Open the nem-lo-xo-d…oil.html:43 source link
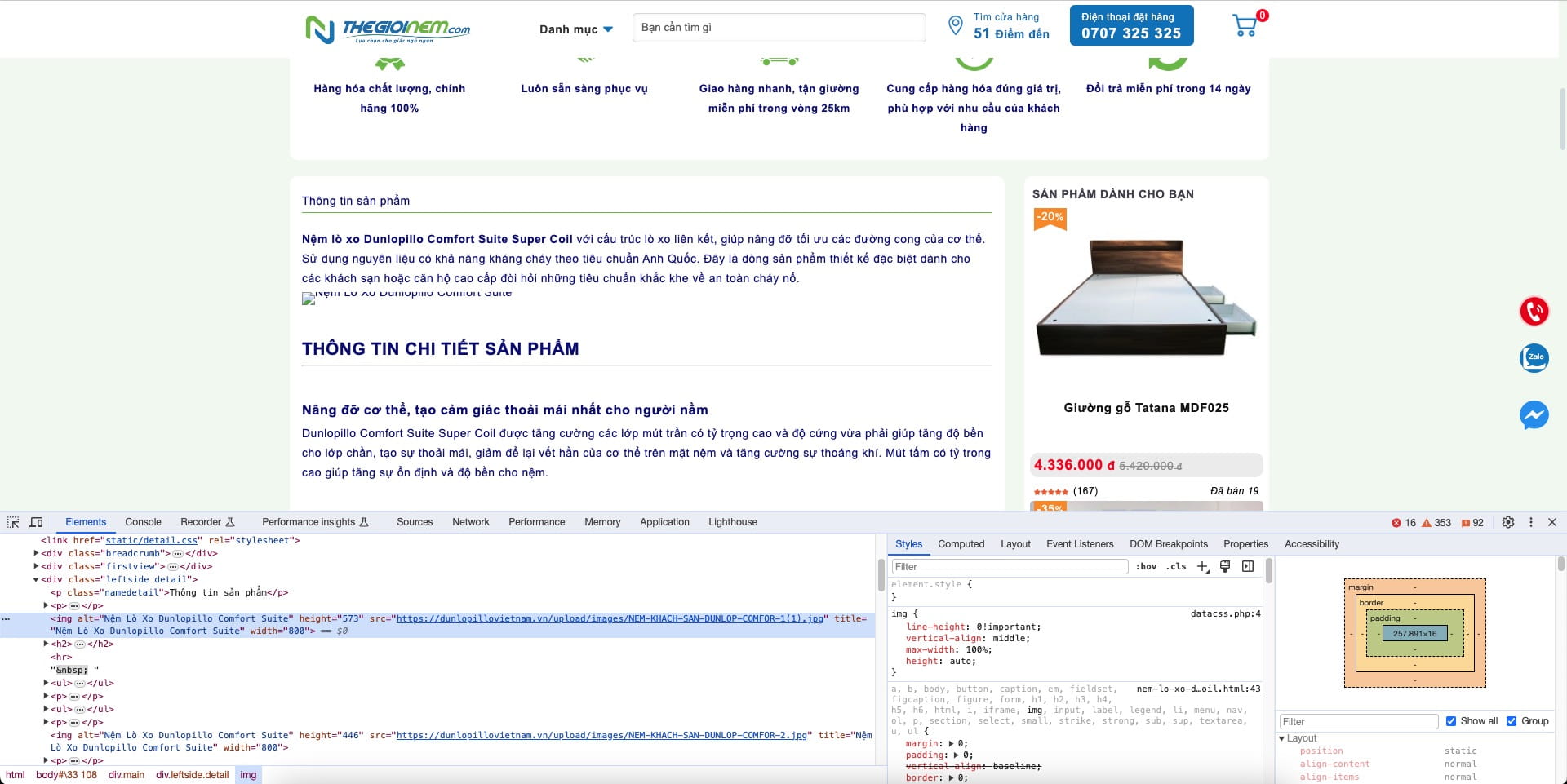This screenshot has width=1567, height=784. 1198,689
